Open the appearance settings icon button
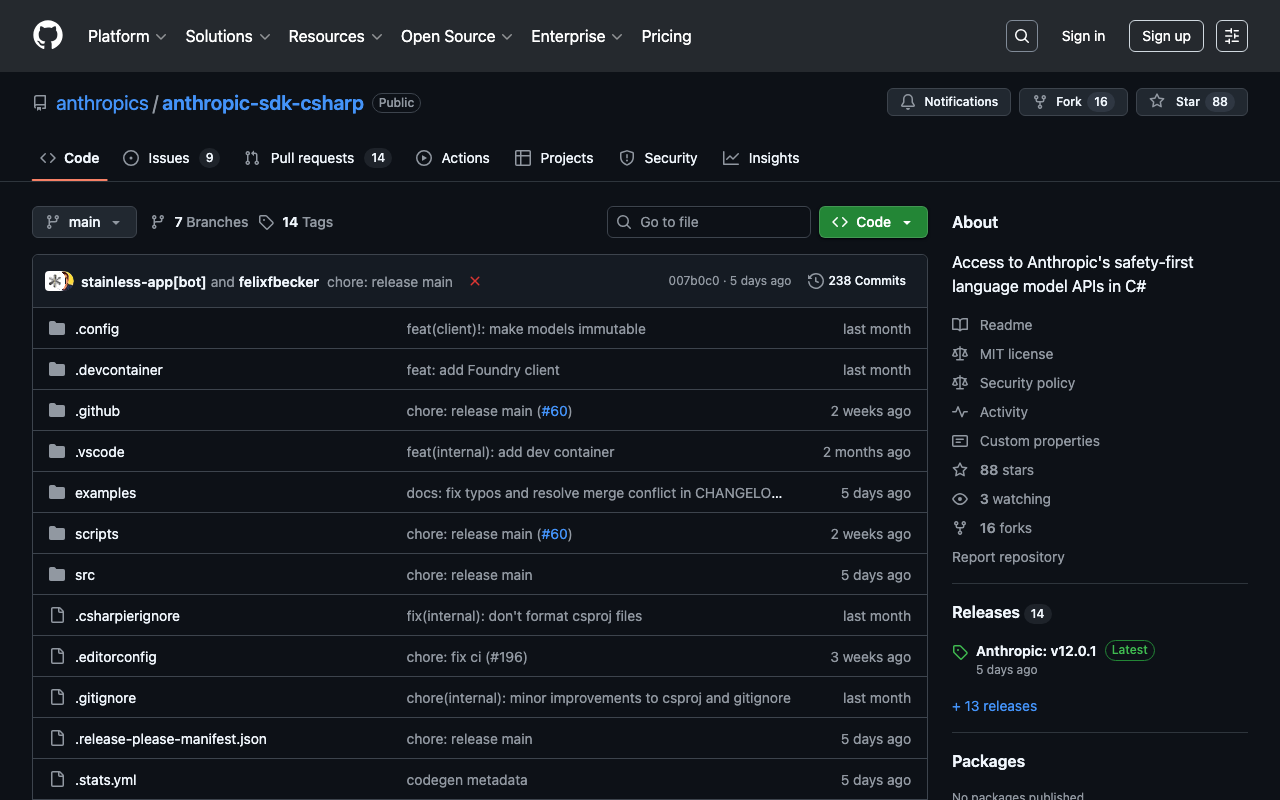 tap(1232, 36)
